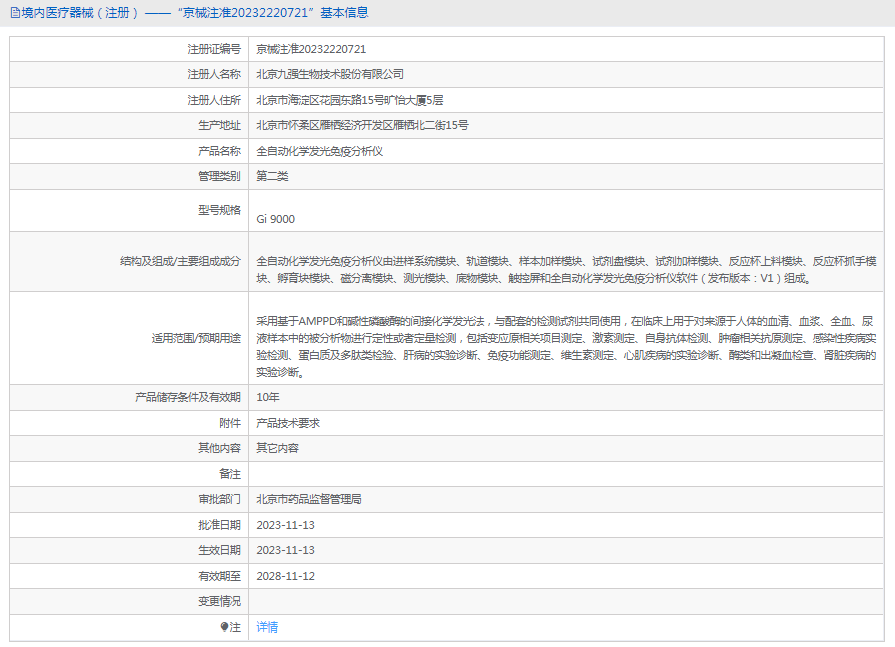Select the 注册证编号 row label
Image resolution: width=895 pixels, height=647 pixels.
point(214,49)
